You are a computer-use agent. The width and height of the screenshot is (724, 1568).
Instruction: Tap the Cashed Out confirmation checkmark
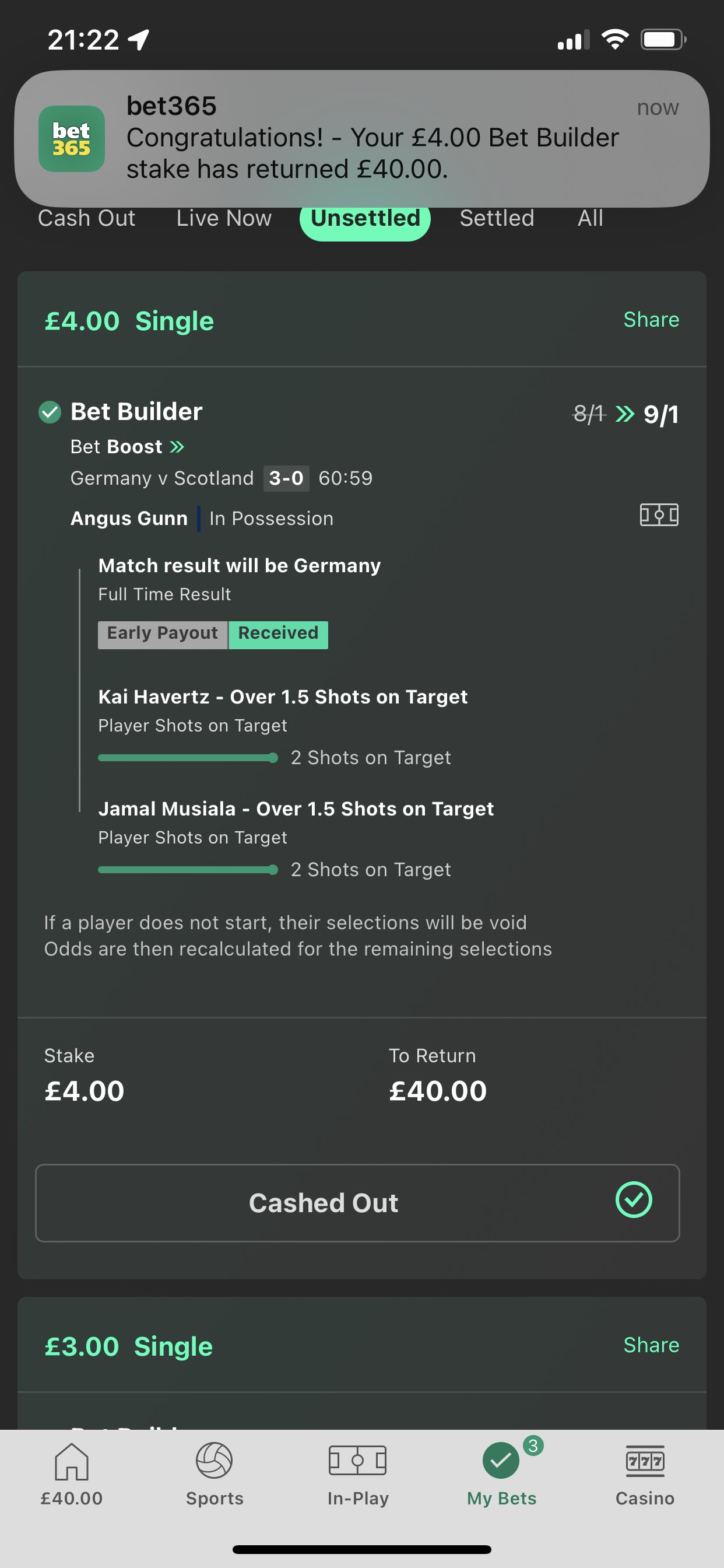(633, 1200)
